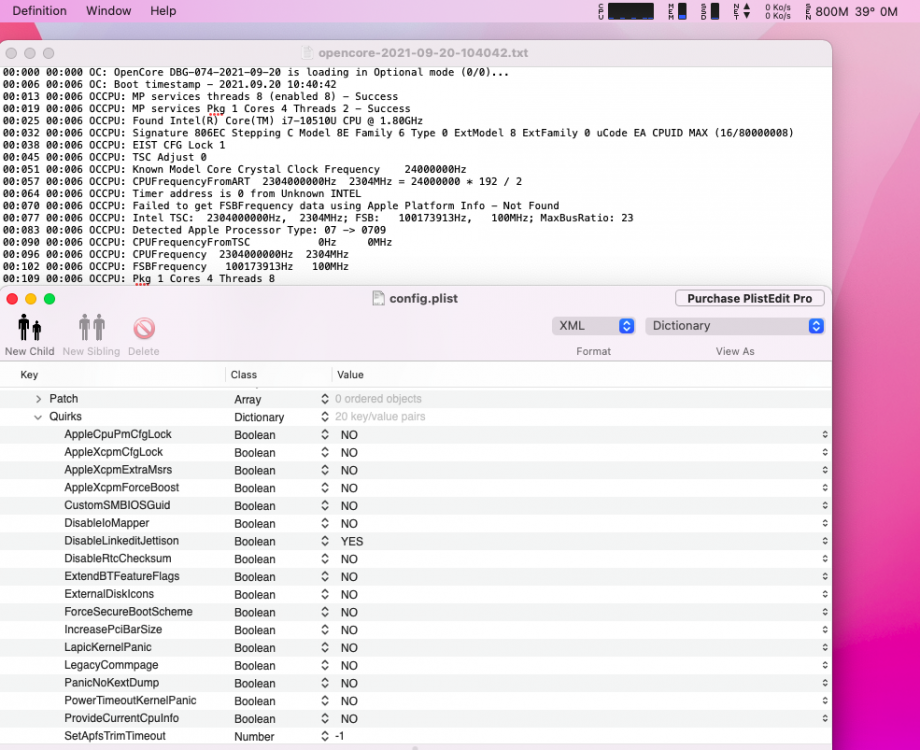The image size is (920, 750).
Task: Click the '0 ordered objects' text
Action: (378, 399)
